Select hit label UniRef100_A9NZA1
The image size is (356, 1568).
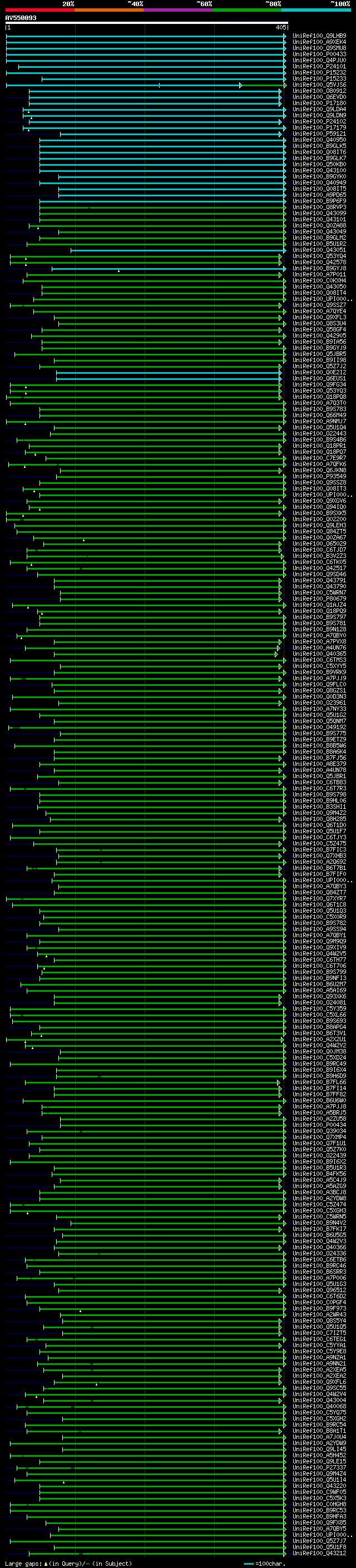coord(319,1357)
